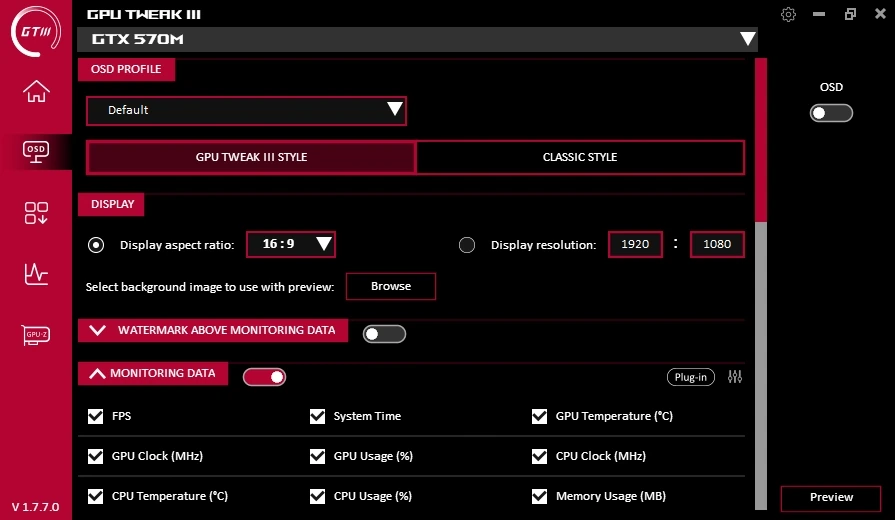Click the GT III logo
Image resolution: width=895 pixels, height=520 pixels.
tap(36, 31)
